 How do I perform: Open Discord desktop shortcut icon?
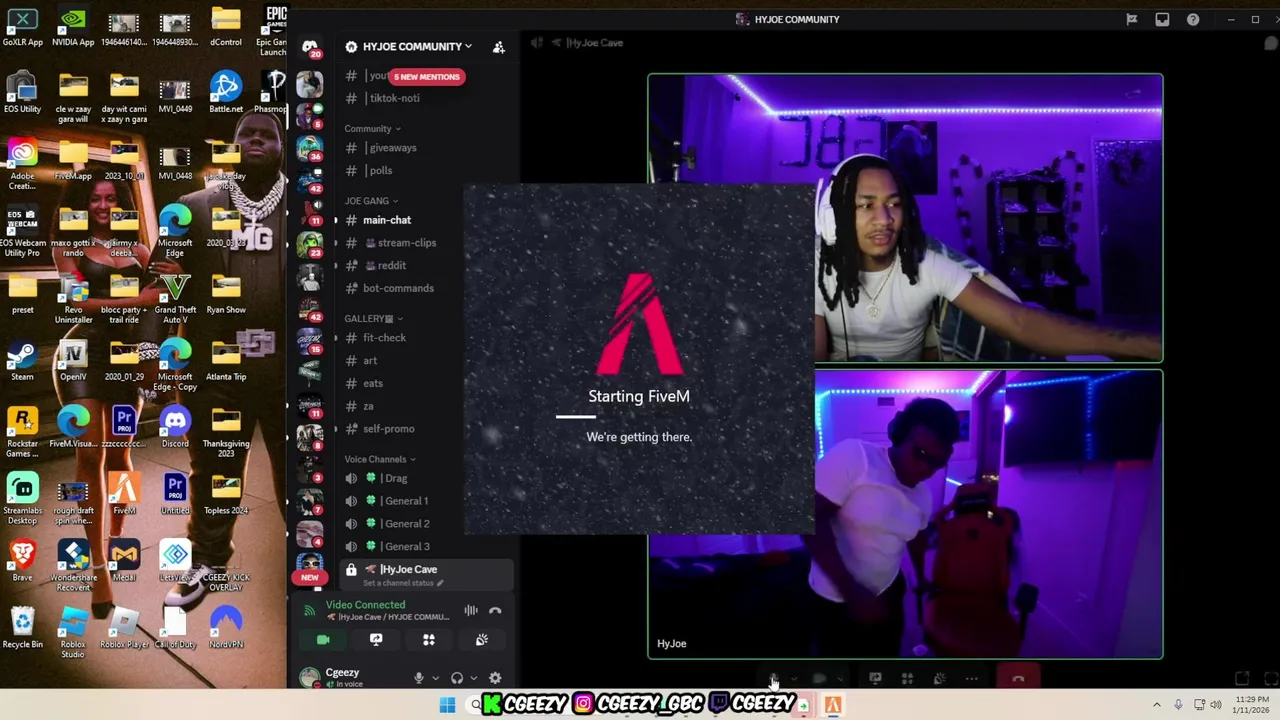coord(175,427)
